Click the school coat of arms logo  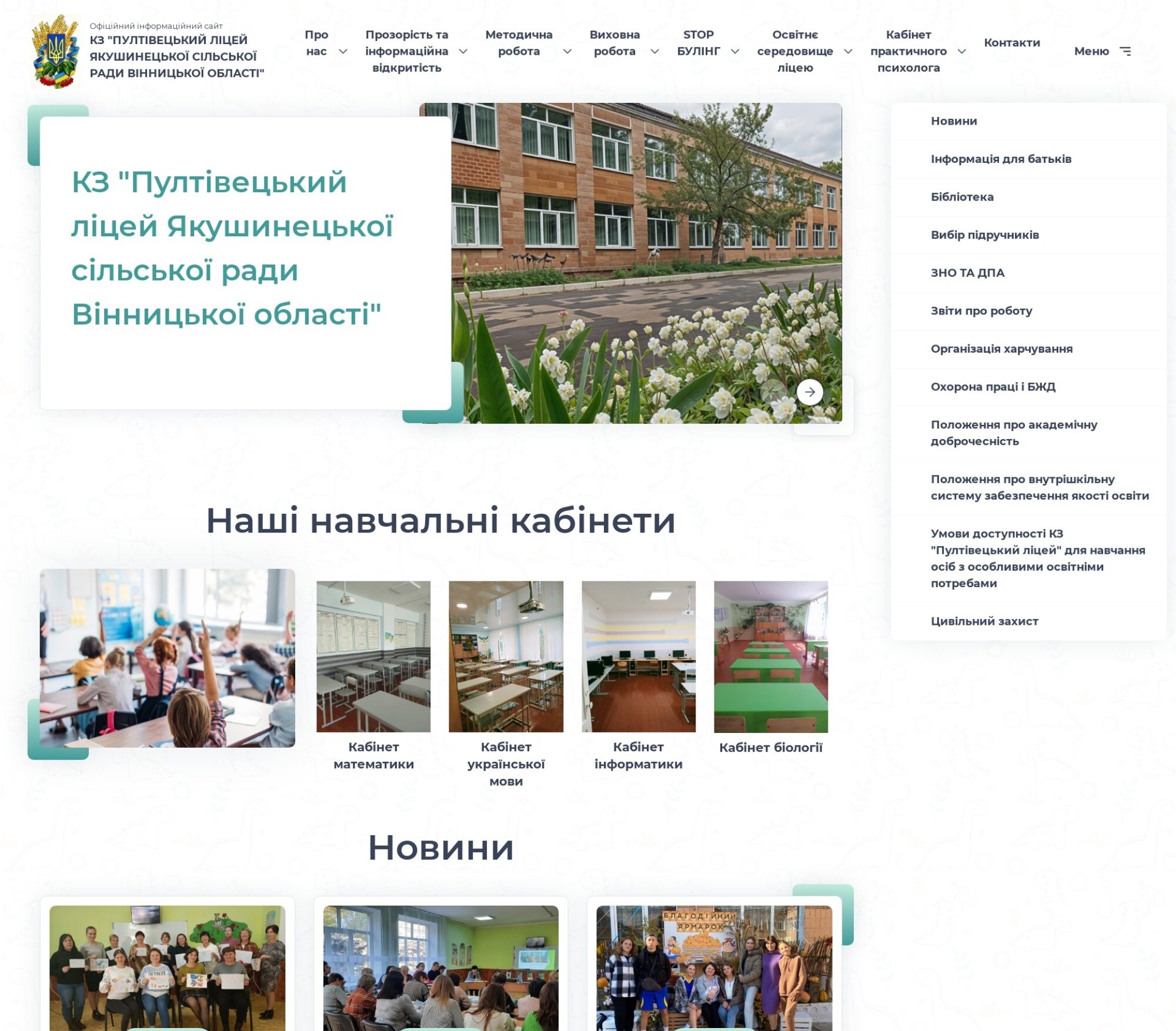click(x=56, y=51)
